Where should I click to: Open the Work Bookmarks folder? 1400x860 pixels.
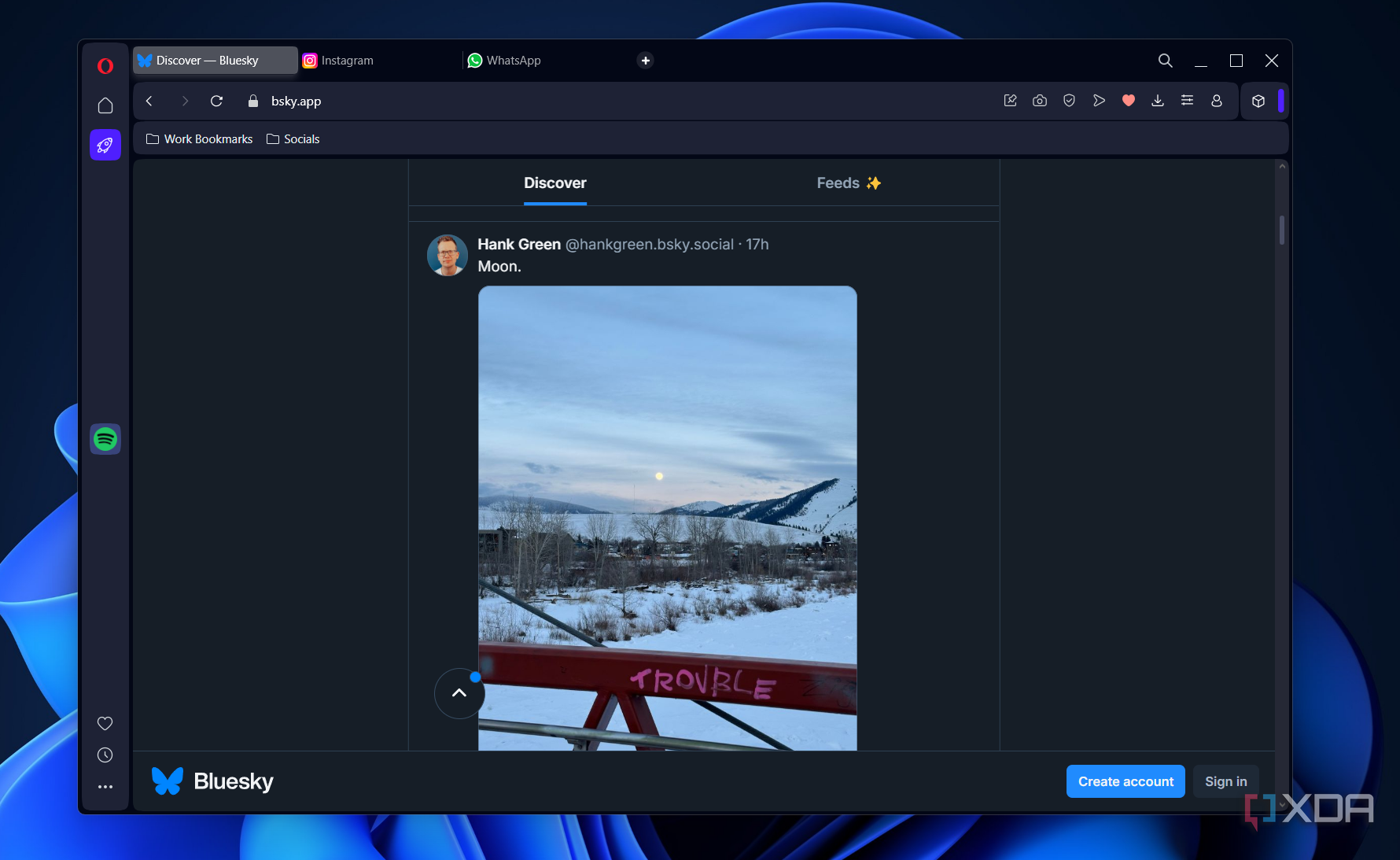point(200,139)
